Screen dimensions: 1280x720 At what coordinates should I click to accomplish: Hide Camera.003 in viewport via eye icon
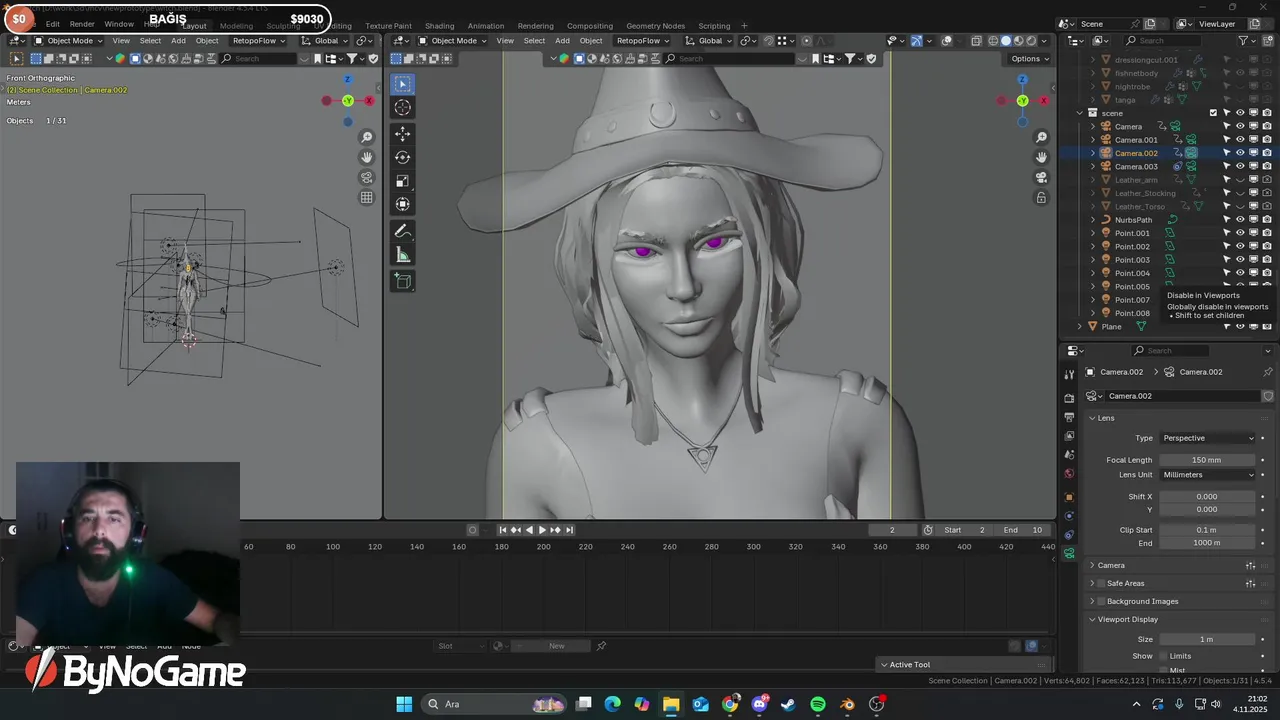pos(1240,166)
